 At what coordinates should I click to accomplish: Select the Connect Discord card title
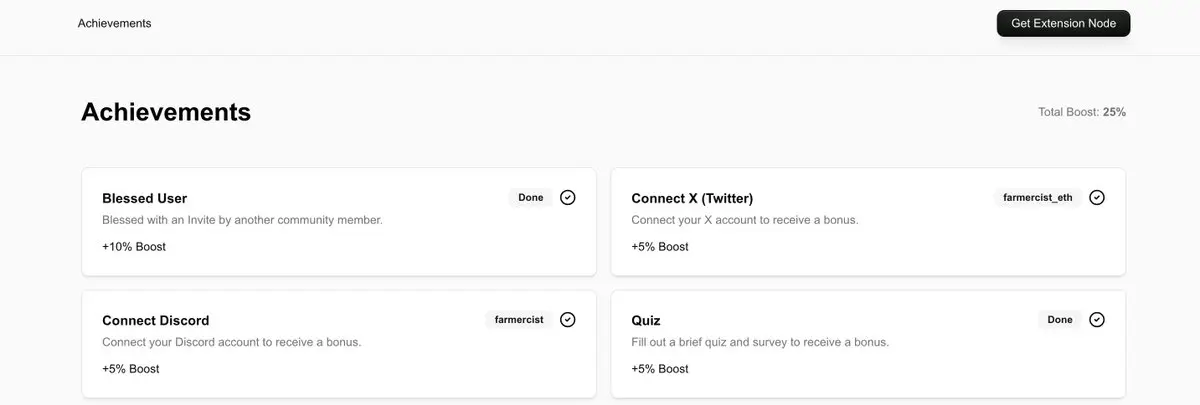tap(156, 321)
